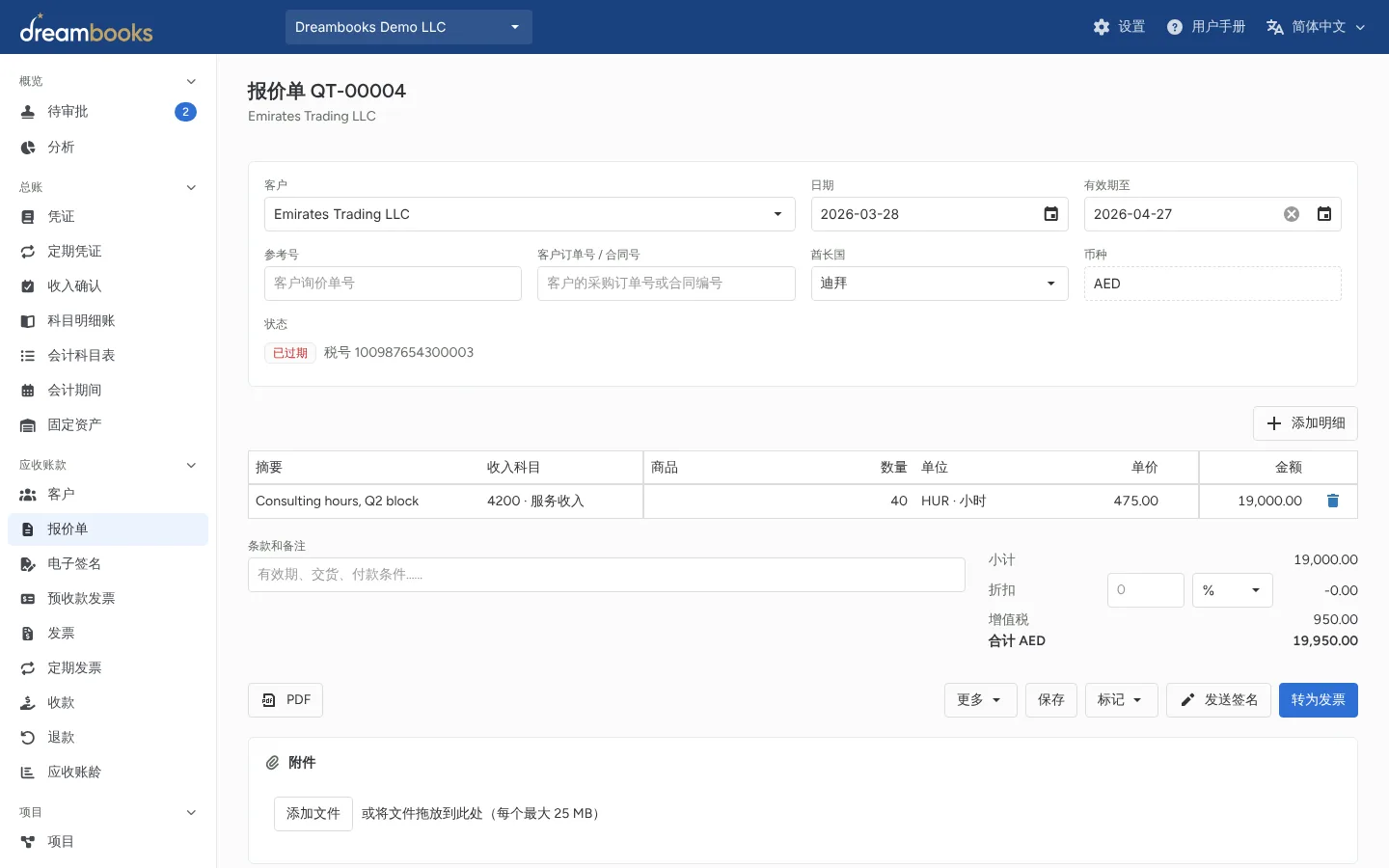Click the 保存 save button
Viewport: 1389px width, 868px height.
[1050, 700]
